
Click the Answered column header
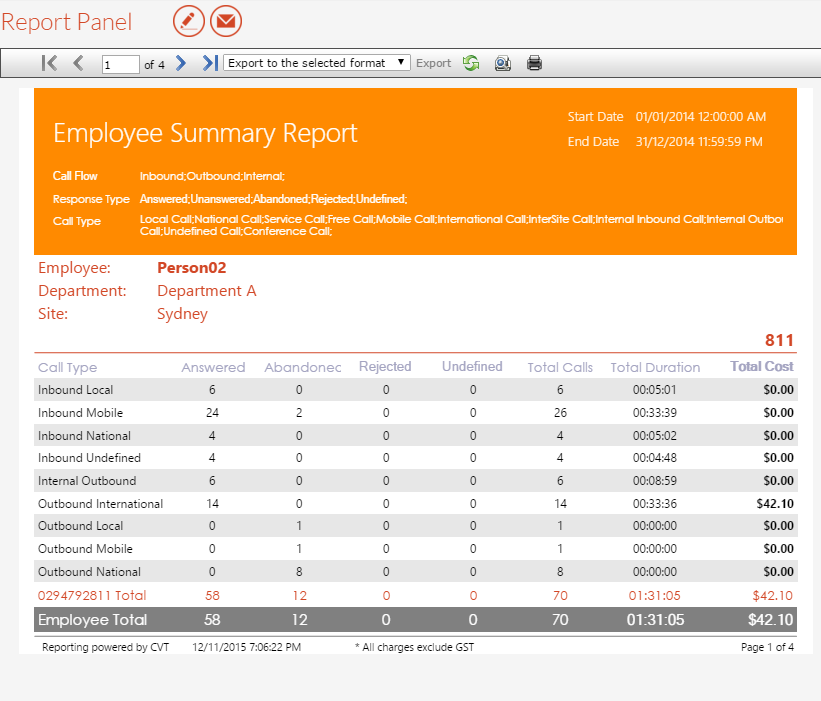[213, 367]
